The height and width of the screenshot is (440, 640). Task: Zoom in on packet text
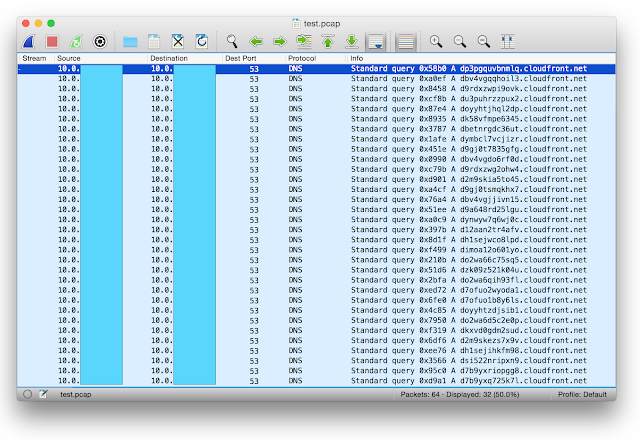pos(436,41)
